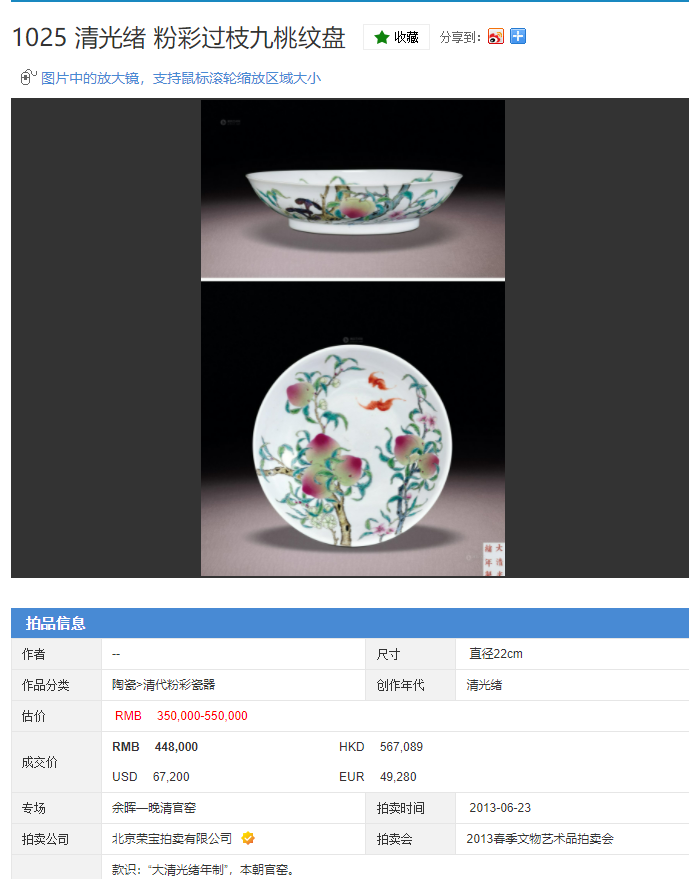The image size is (689, 879).
Task: Open 北京荣宝拍卖有限公司 company link
Action: coord(172,839)
